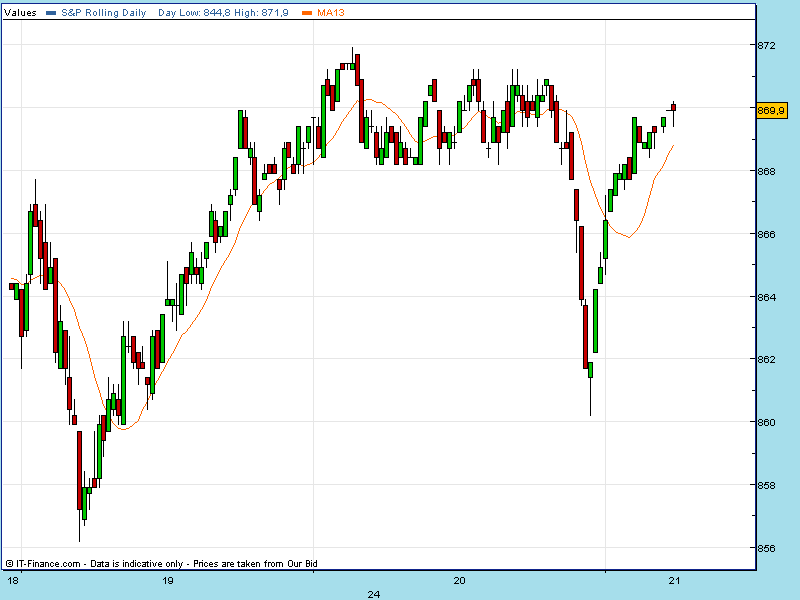Select the 'MA13' legend label
This screenshot has width=800, height=600.
pyautogui.click(x=331, y=13)
